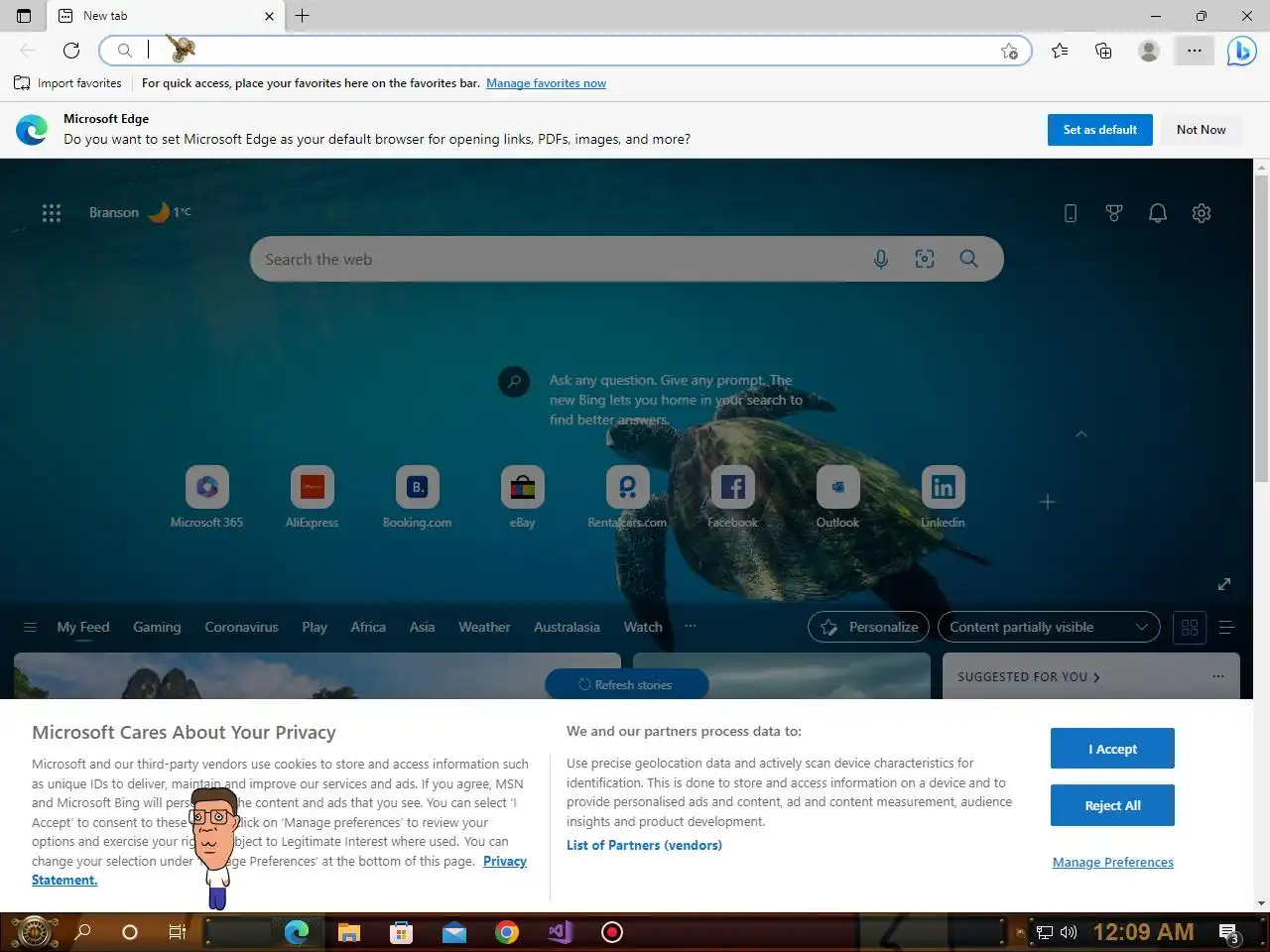
Task: Open Manage Preferences link
Action: tap(1113, 862)
